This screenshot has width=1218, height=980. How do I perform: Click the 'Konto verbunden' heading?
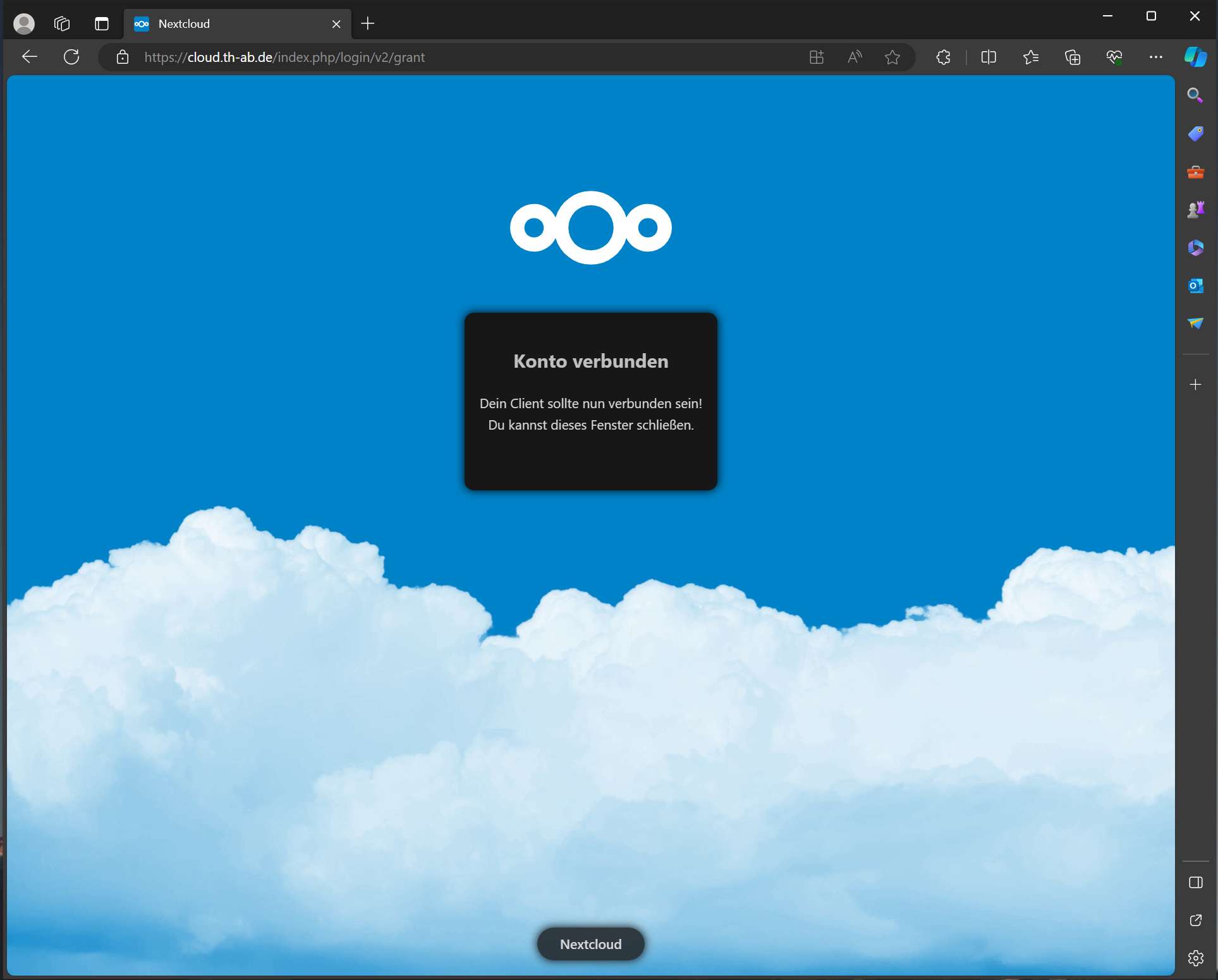591,361
